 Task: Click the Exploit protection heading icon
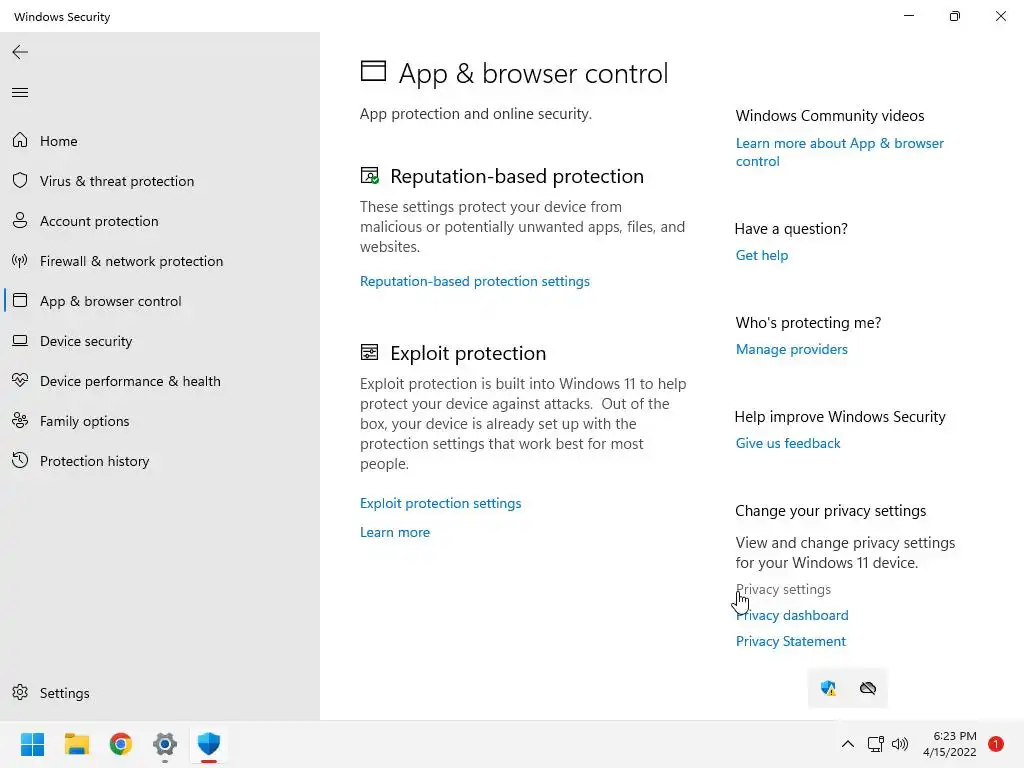(370, 353)
